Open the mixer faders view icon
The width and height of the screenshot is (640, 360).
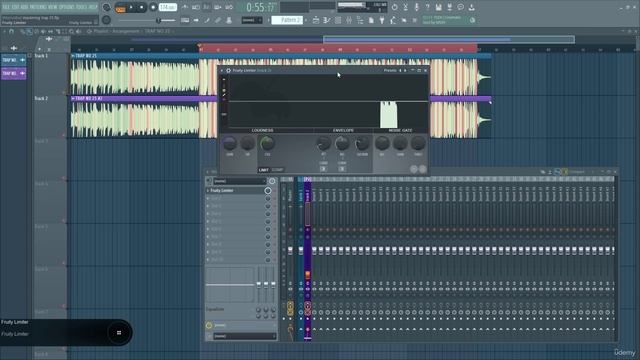[x=349, y=20]
